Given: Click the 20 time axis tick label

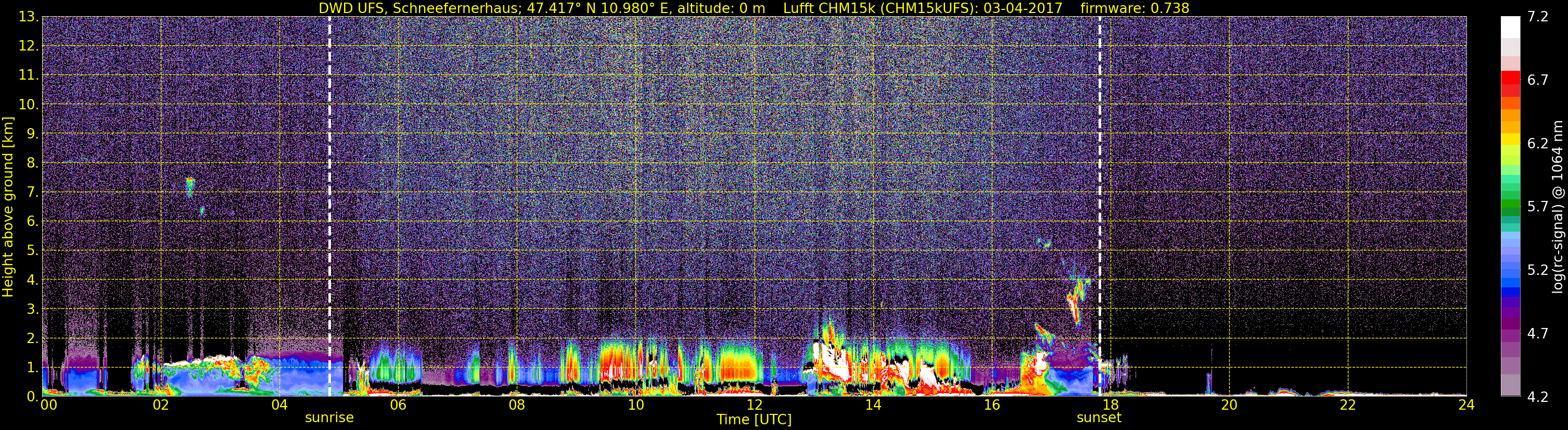Looking at the screenshot, I should pos(1229,405).
